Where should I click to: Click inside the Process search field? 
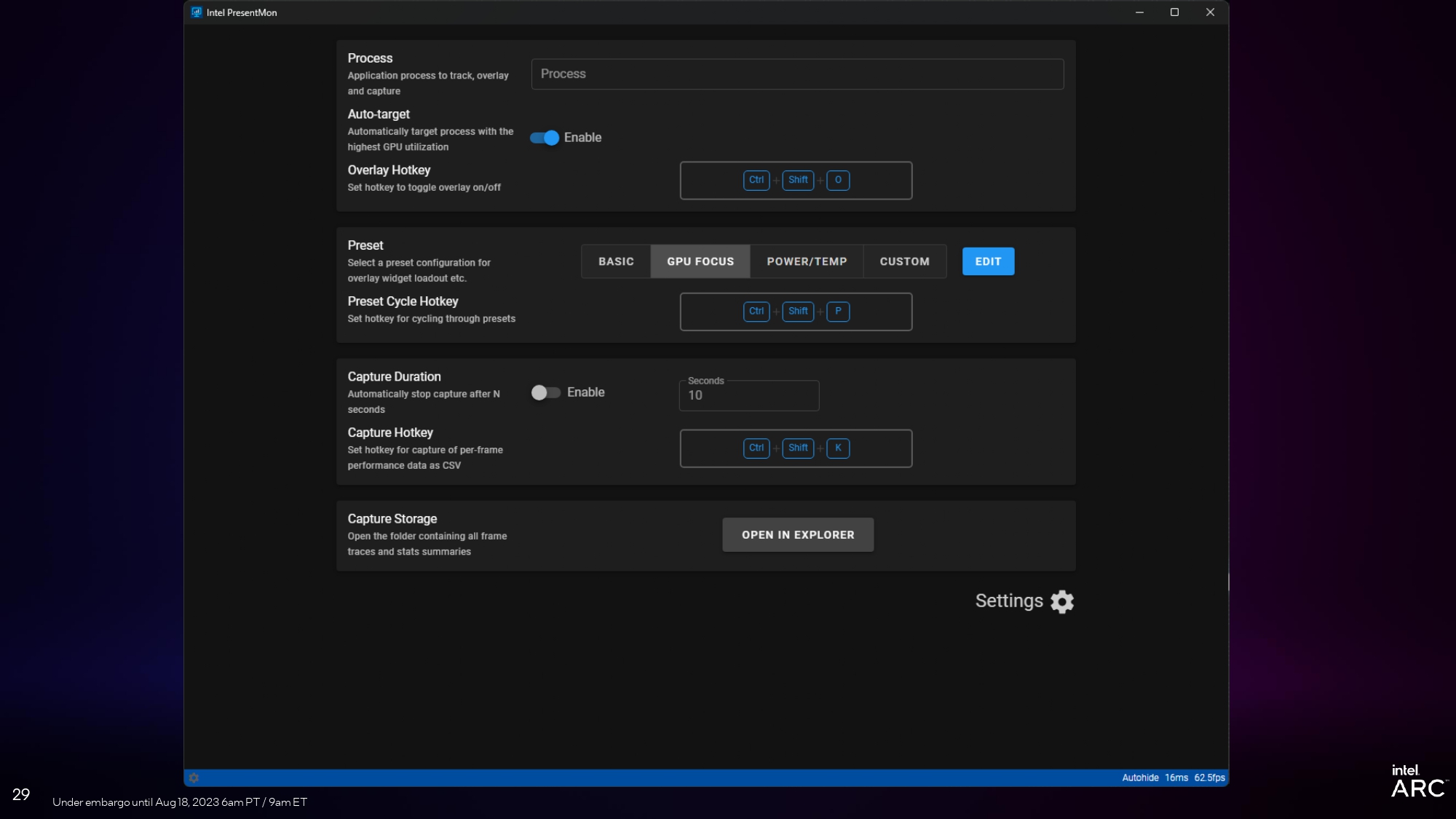tap(797, 74)
